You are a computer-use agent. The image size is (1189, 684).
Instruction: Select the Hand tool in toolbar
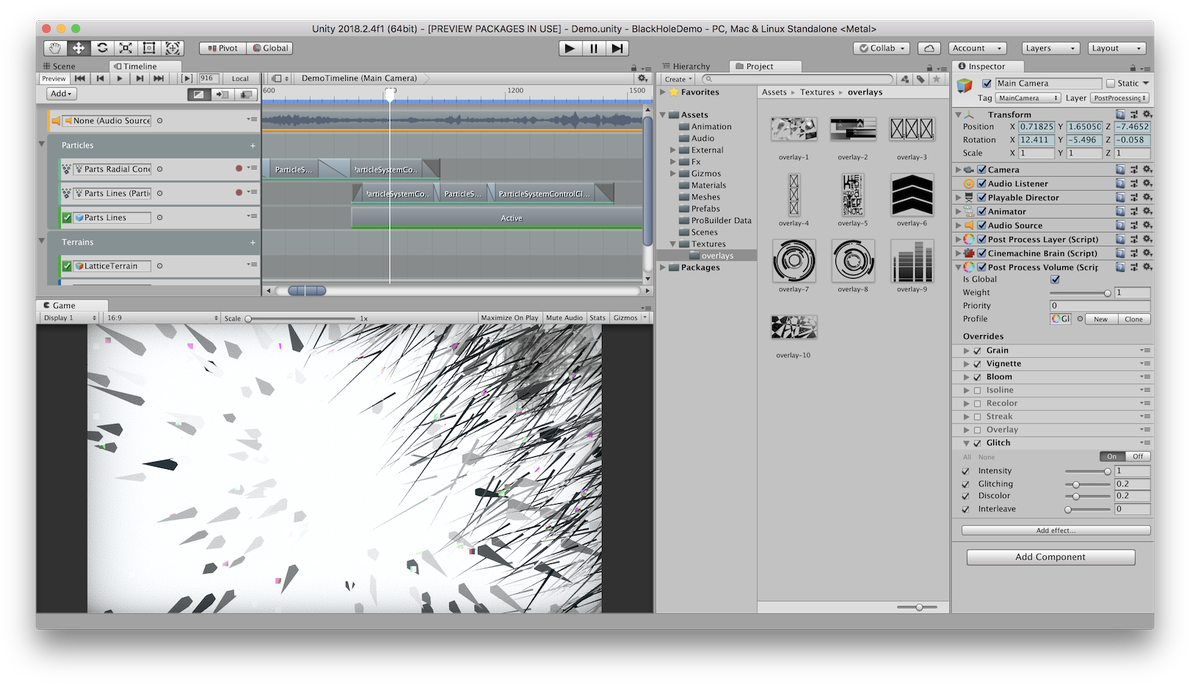coord(55,48)
